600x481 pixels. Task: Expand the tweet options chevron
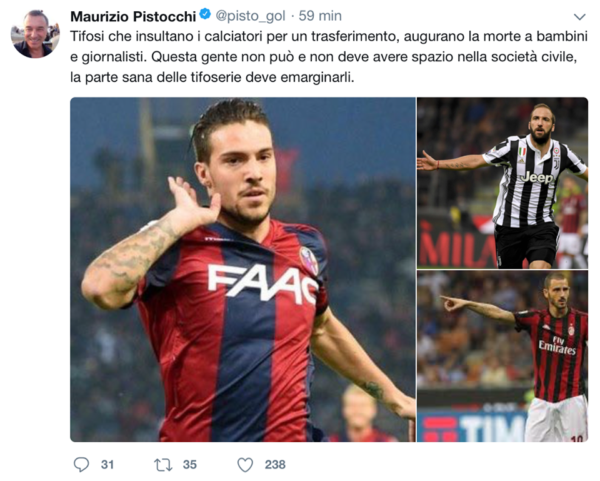pyautogui.click(x=580, y=16)
